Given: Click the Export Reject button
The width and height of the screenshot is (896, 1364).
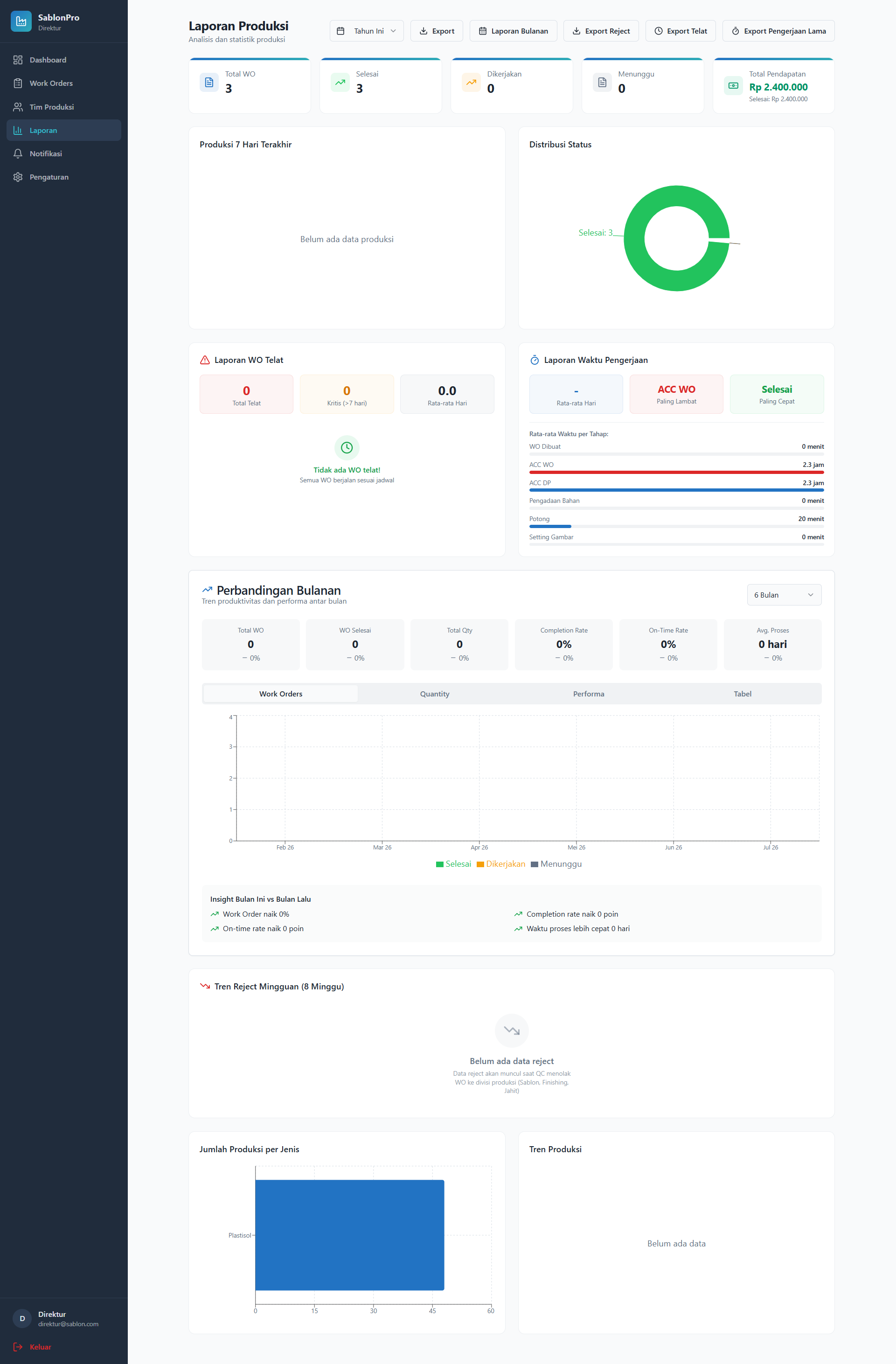Looking at the screenshot, I should click(601, 31).
